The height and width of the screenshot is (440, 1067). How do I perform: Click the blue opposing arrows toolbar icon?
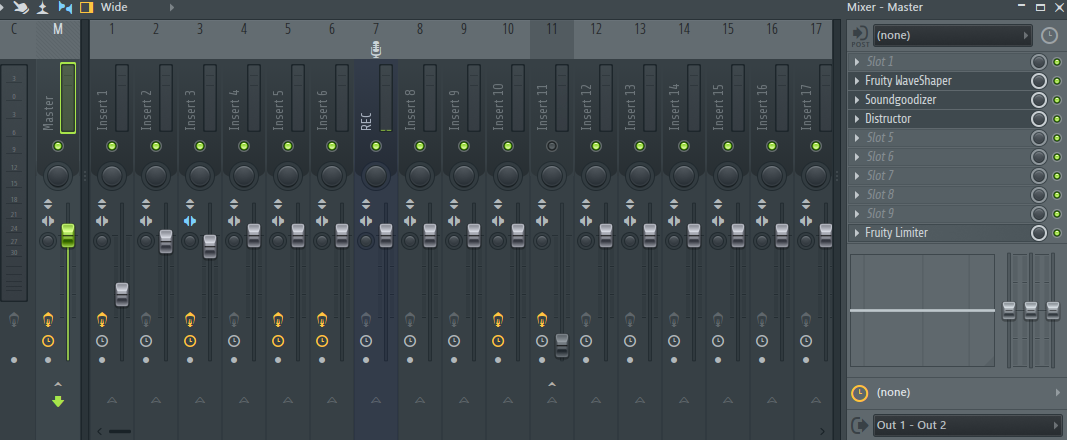tap(65, 7)
